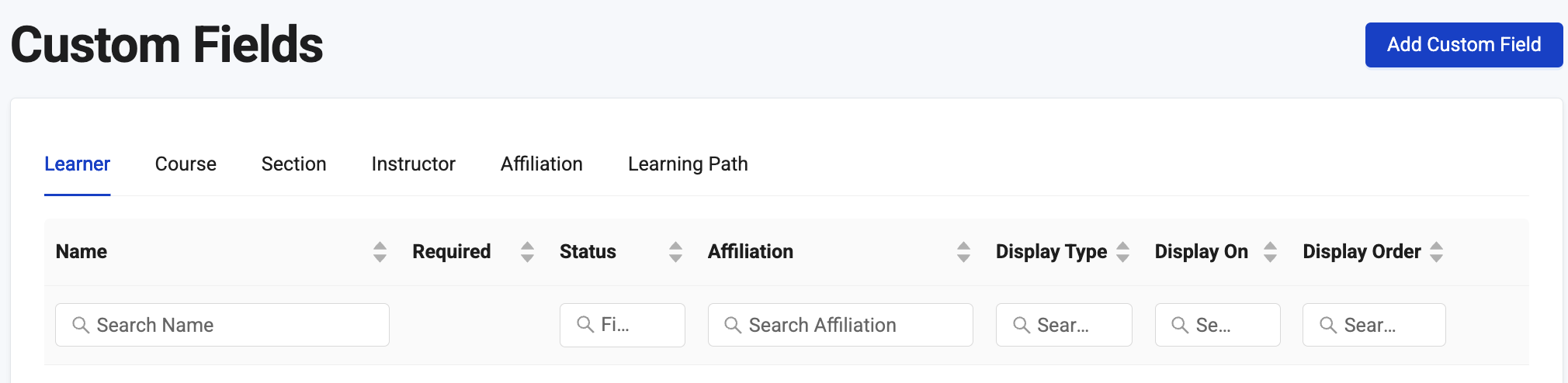Switch to the Course tab
Screen dimensions: 1568x383
click(186, 164)
